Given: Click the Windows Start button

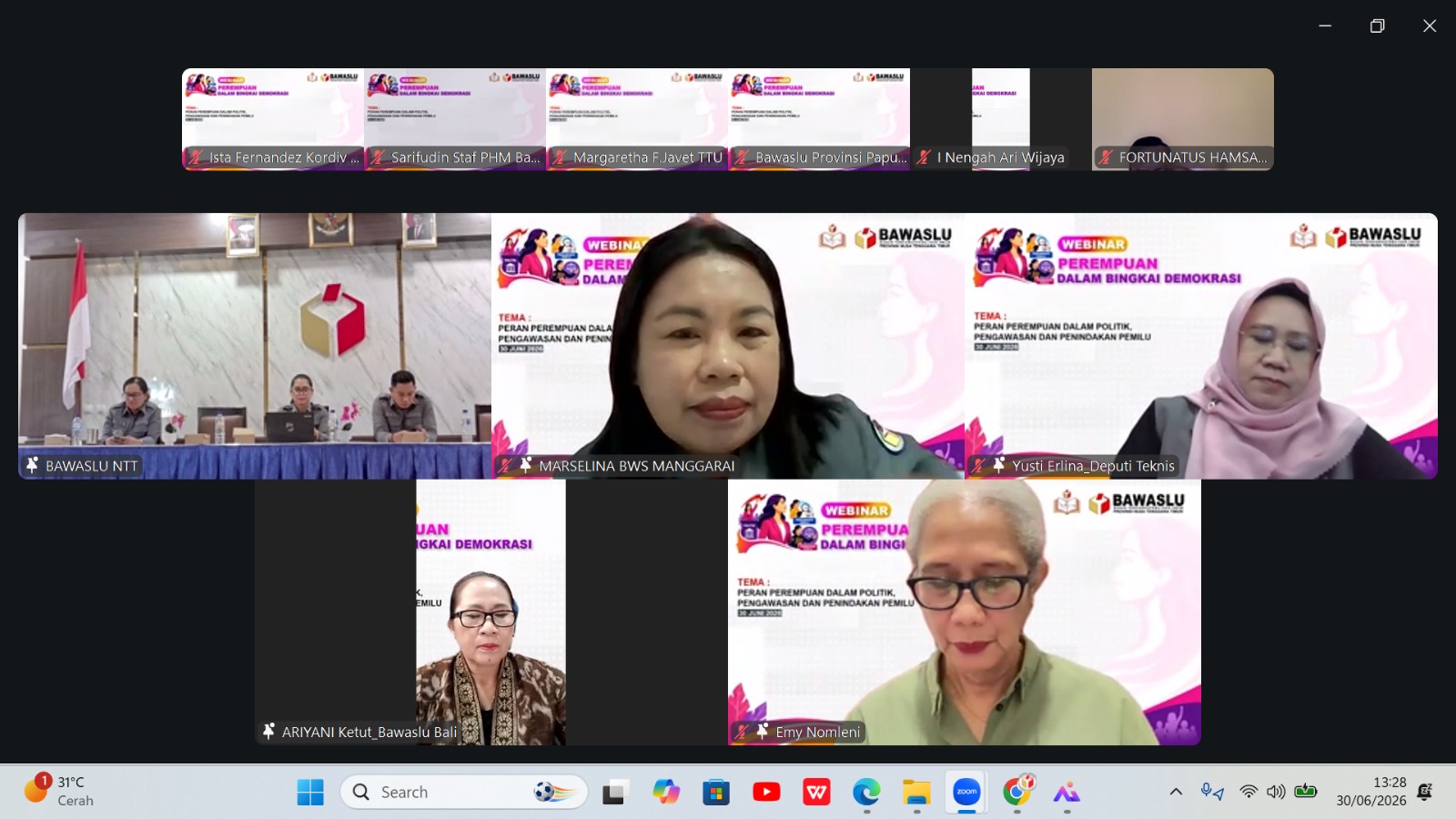Looking at the screenshot, I should point(310,793).
